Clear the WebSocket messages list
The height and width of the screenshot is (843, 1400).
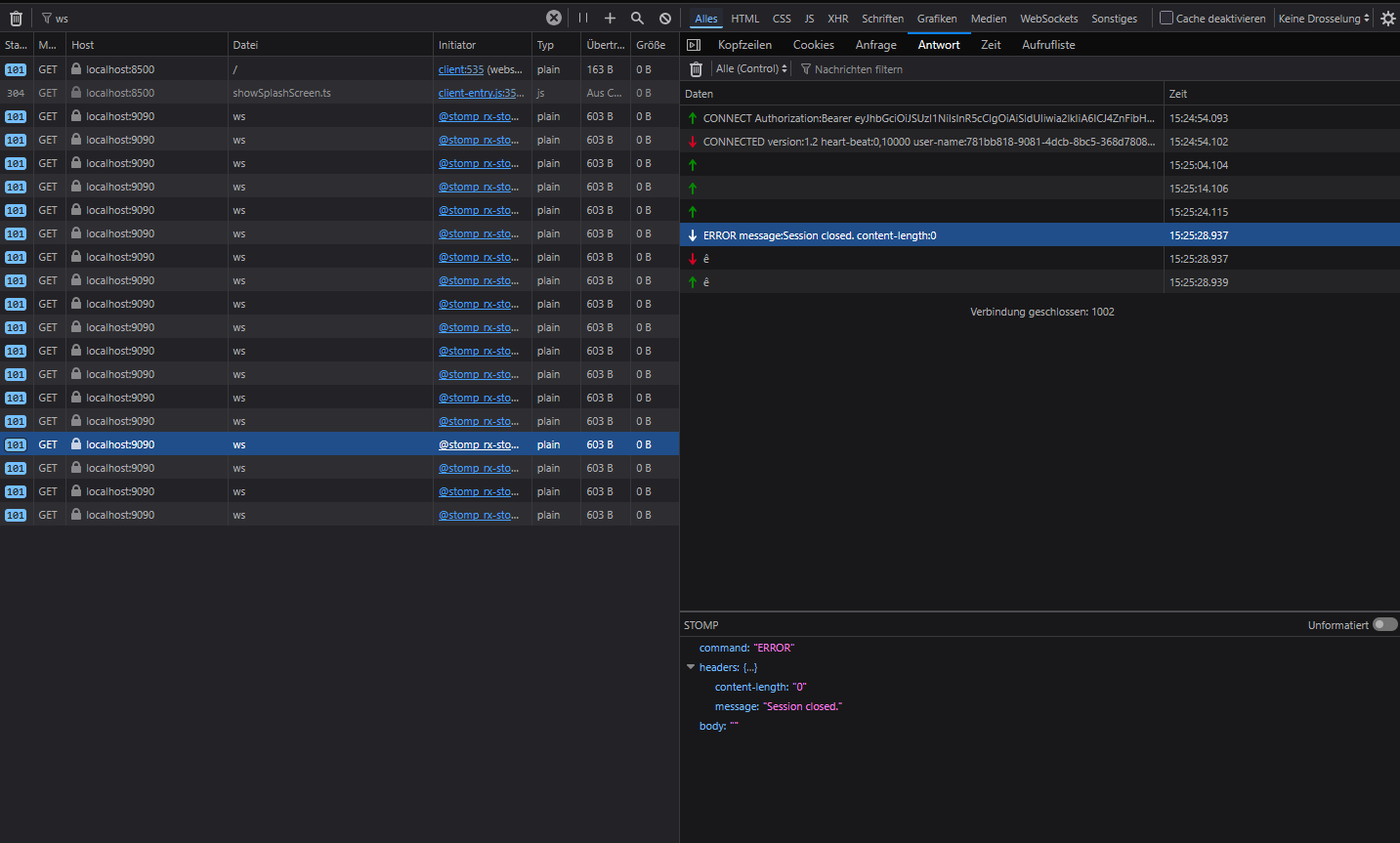(x=696, y=69)
